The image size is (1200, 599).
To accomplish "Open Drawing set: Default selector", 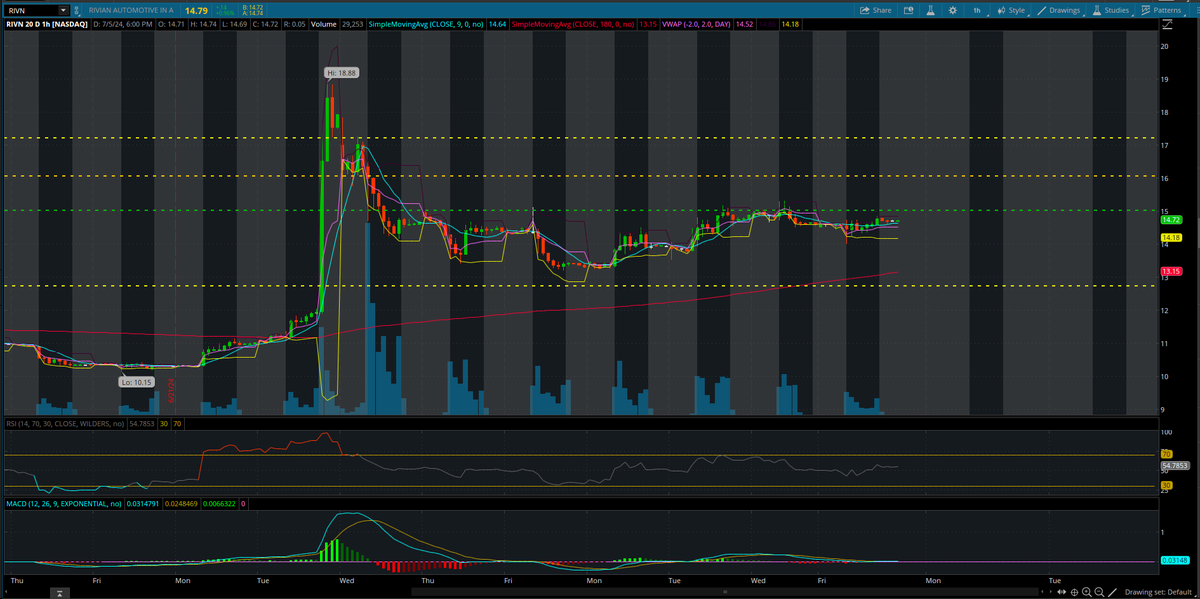I will coord(1158,592).
